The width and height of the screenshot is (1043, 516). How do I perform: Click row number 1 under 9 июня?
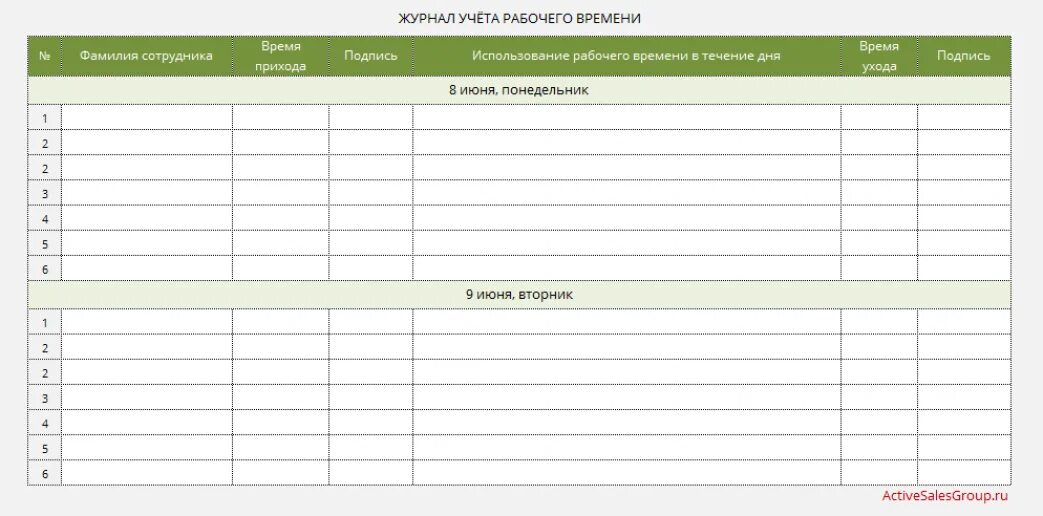45,322
